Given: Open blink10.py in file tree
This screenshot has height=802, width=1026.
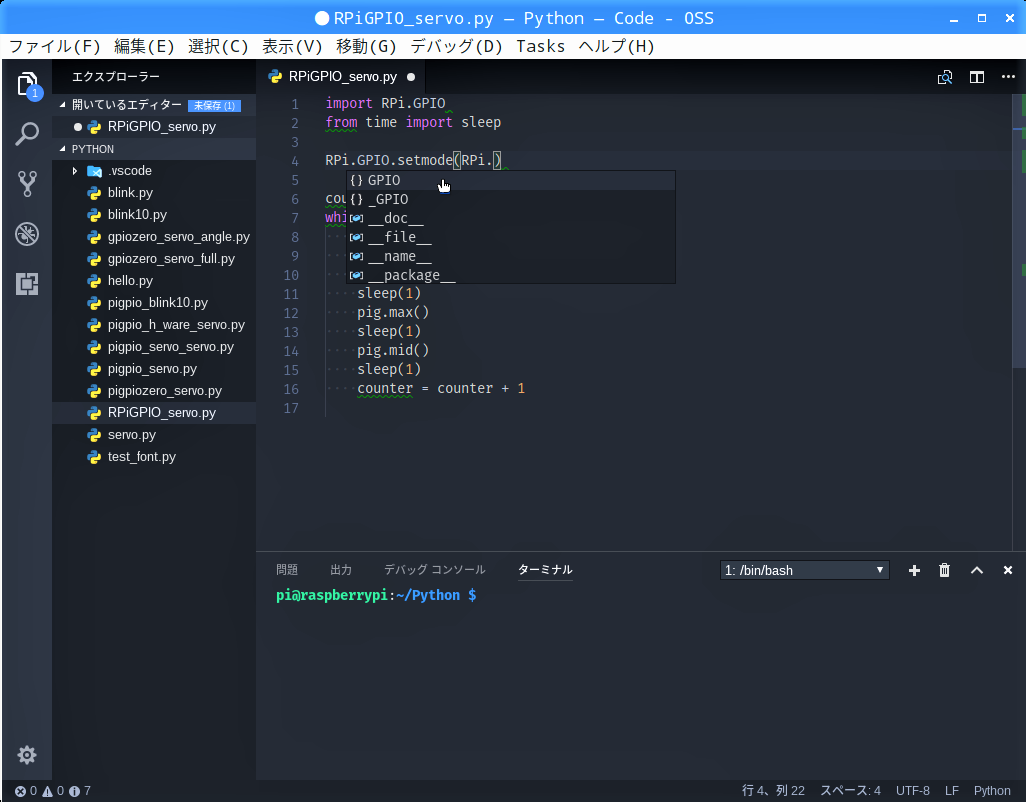Looking at the screenshot, I should pyautogui.click(x=154, y=215).
